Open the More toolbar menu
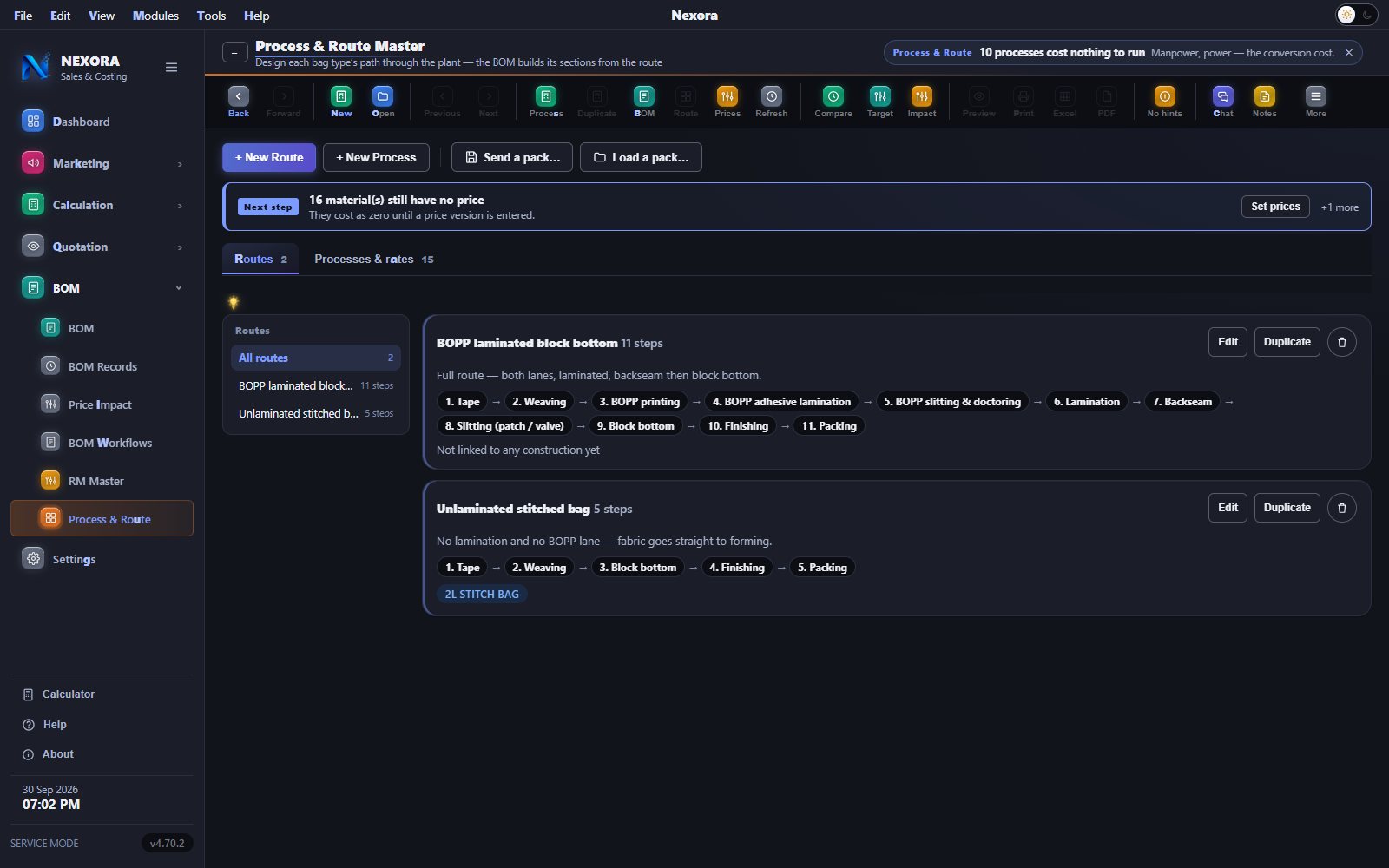This screenshot has height=868, width=1389. click(x=1316, y=102)
